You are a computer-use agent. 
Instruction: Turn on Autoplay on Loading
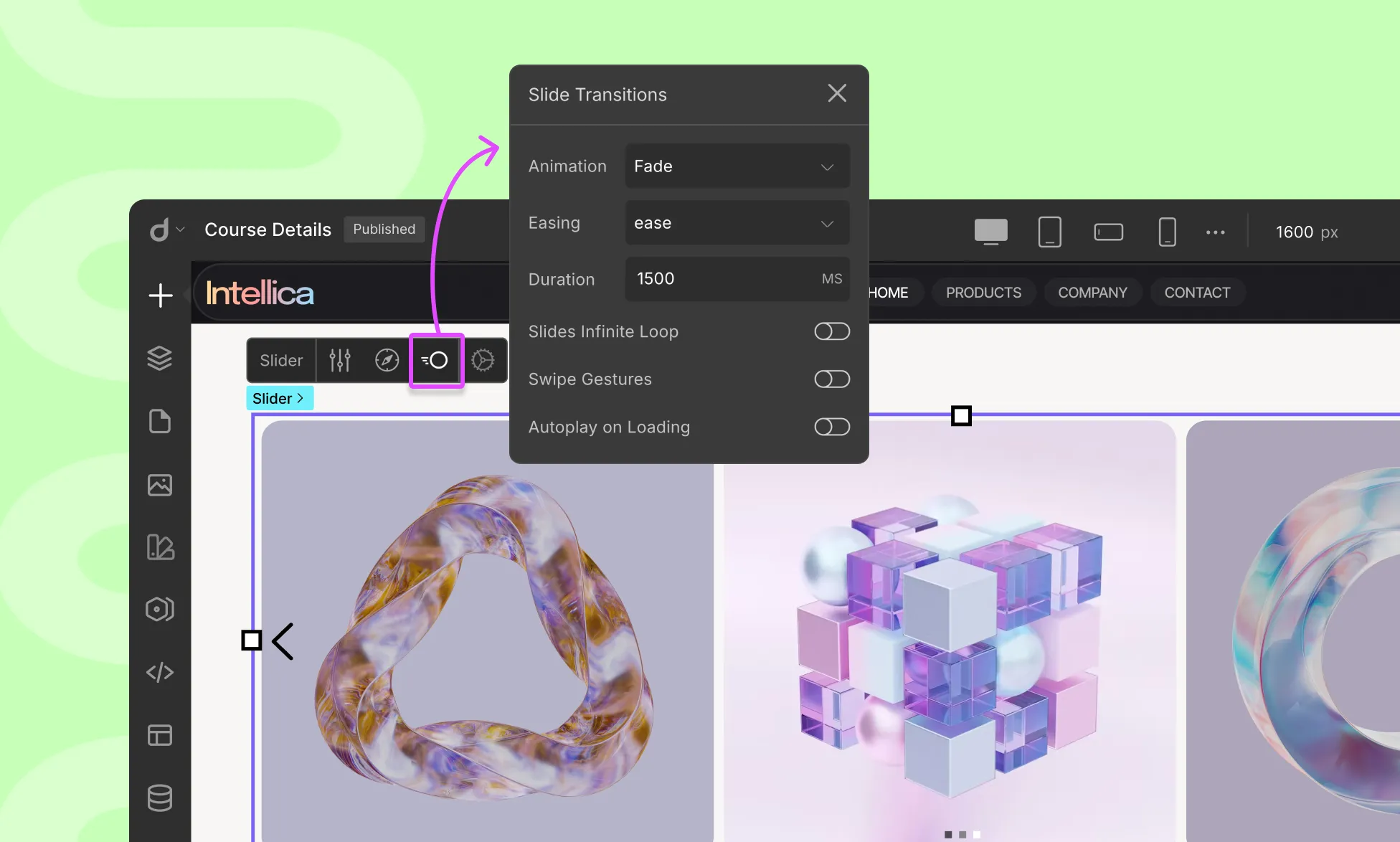tap(832, 427)
